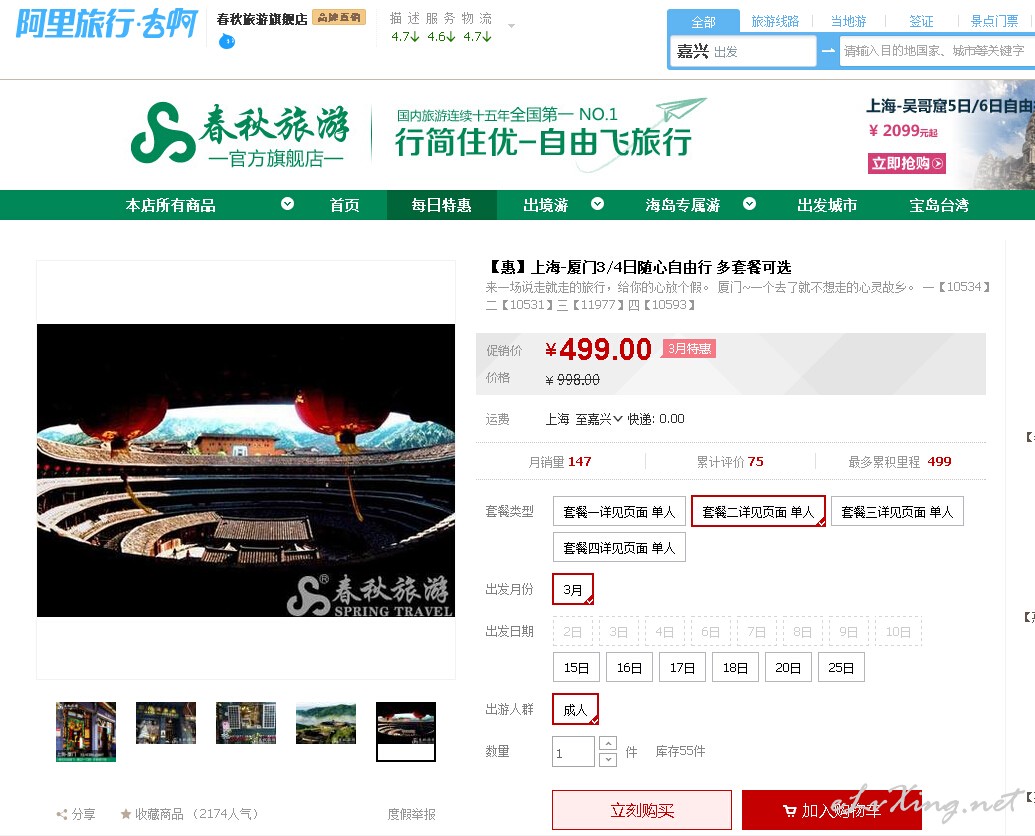1035x836 pixels.
Task: Click the 立即抢购 banner button
Action: click(x=906, y=163)
